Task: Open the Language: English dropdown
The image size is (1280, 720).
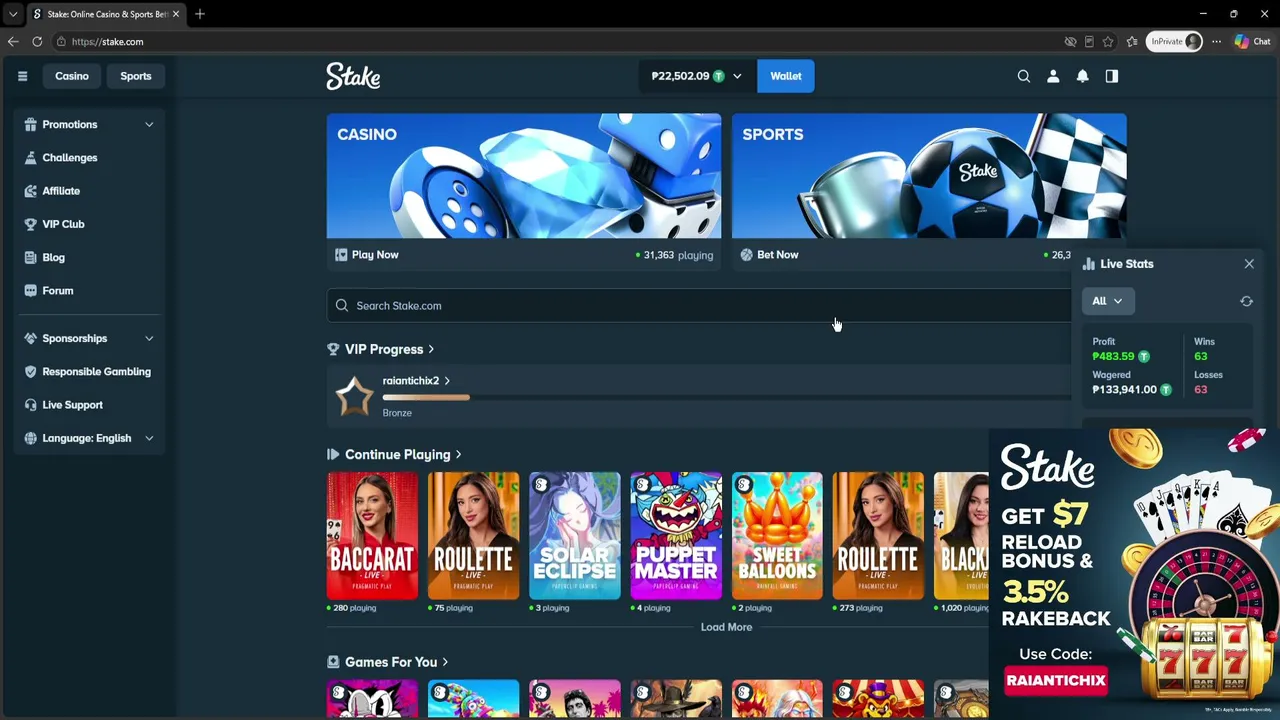Action: click(x=88, y=438)
